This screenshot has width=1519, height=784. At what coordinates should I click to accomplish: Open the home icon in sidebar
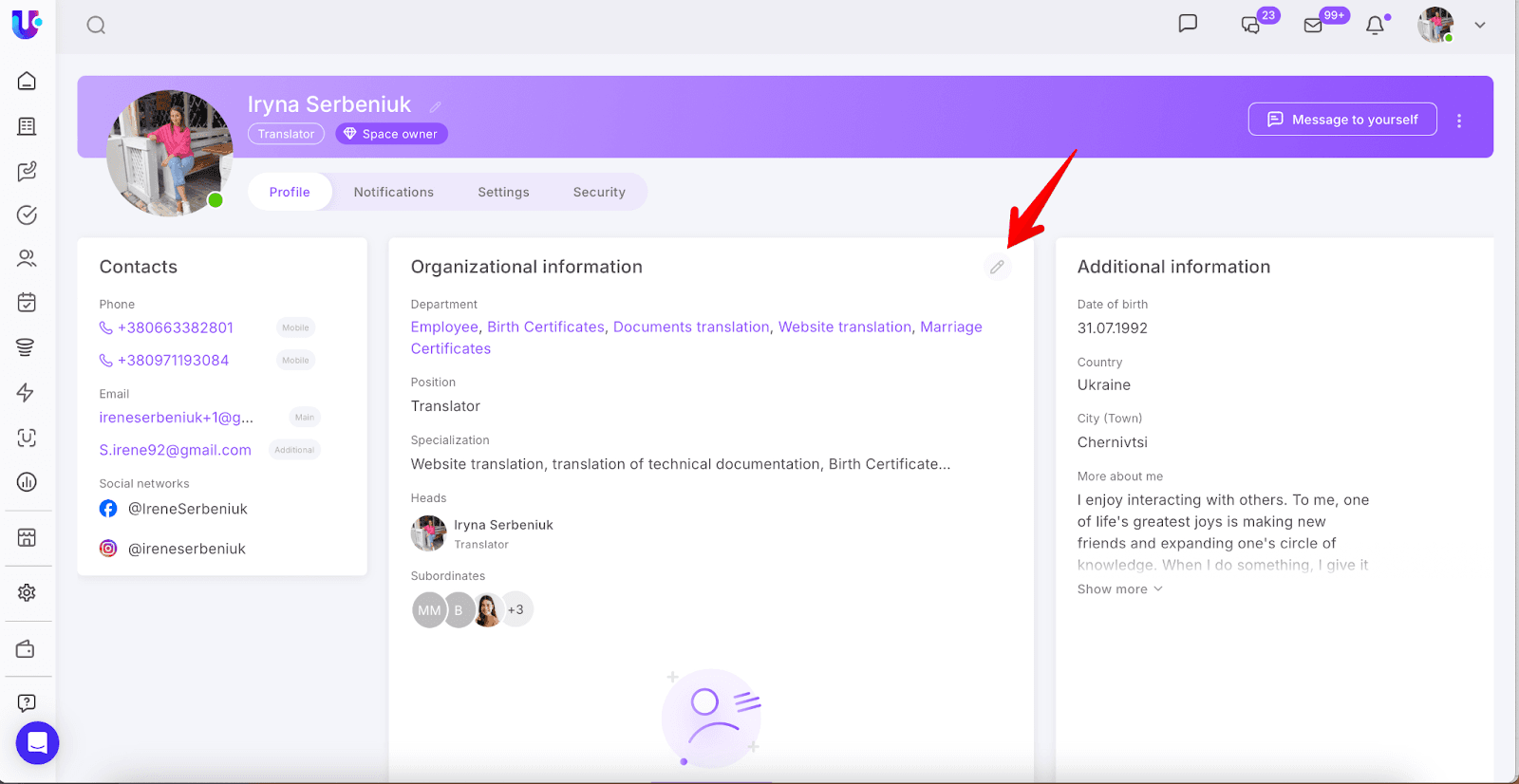coord(27,82)
